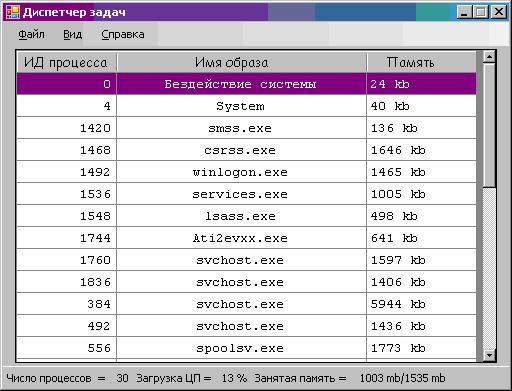Click process ID 1744 cell
Viewport: 512px width, 391px height.
pos(66,238)
